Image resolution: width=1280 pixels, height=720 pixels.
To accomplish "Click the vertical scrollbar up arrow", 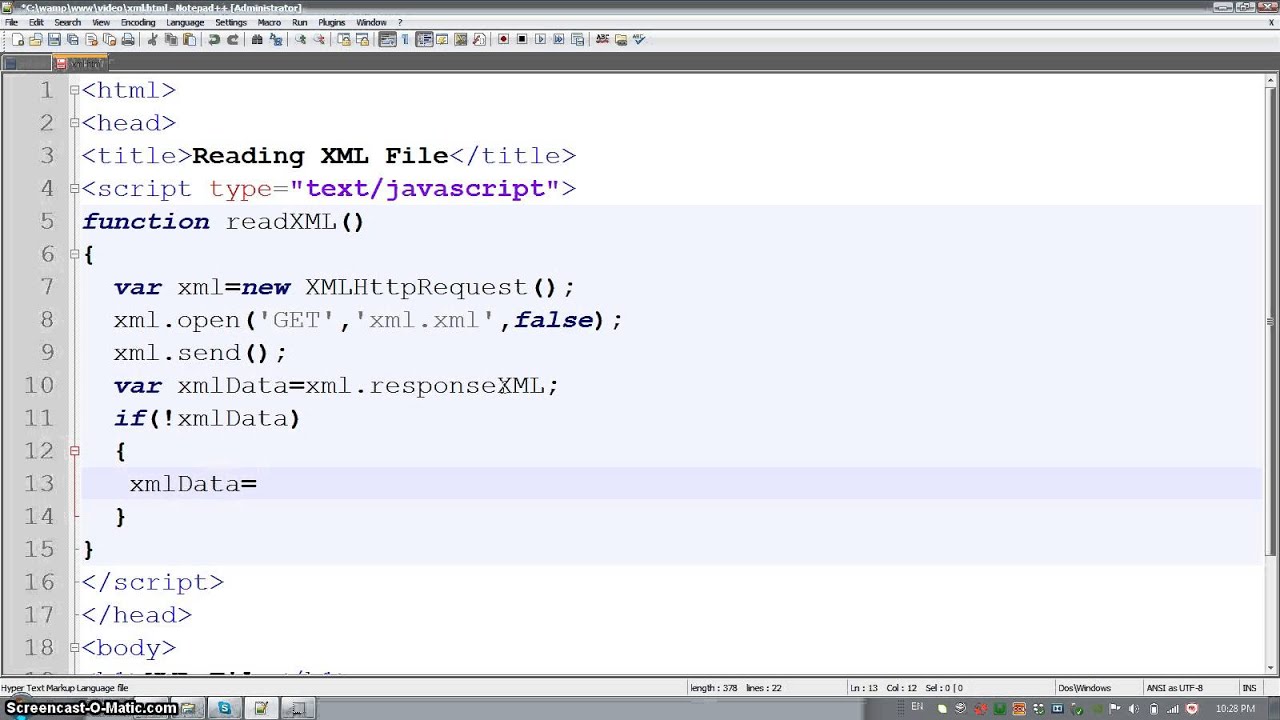I will coord(1271,80).
